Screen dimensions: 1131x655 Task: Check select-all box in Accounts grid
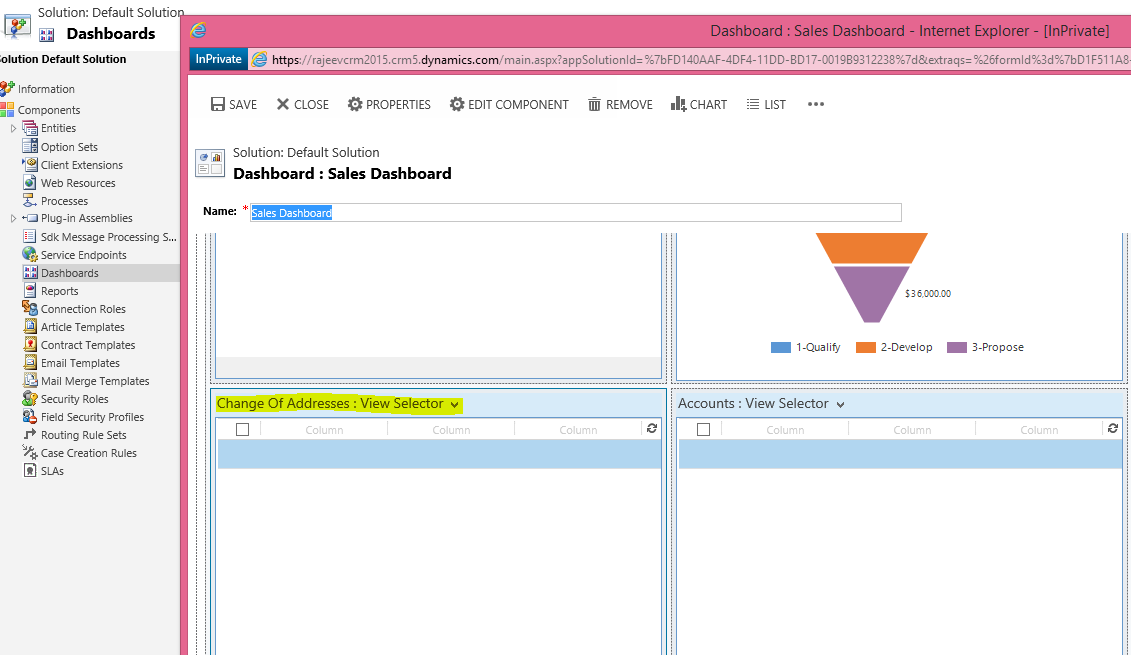click(703, 429)
